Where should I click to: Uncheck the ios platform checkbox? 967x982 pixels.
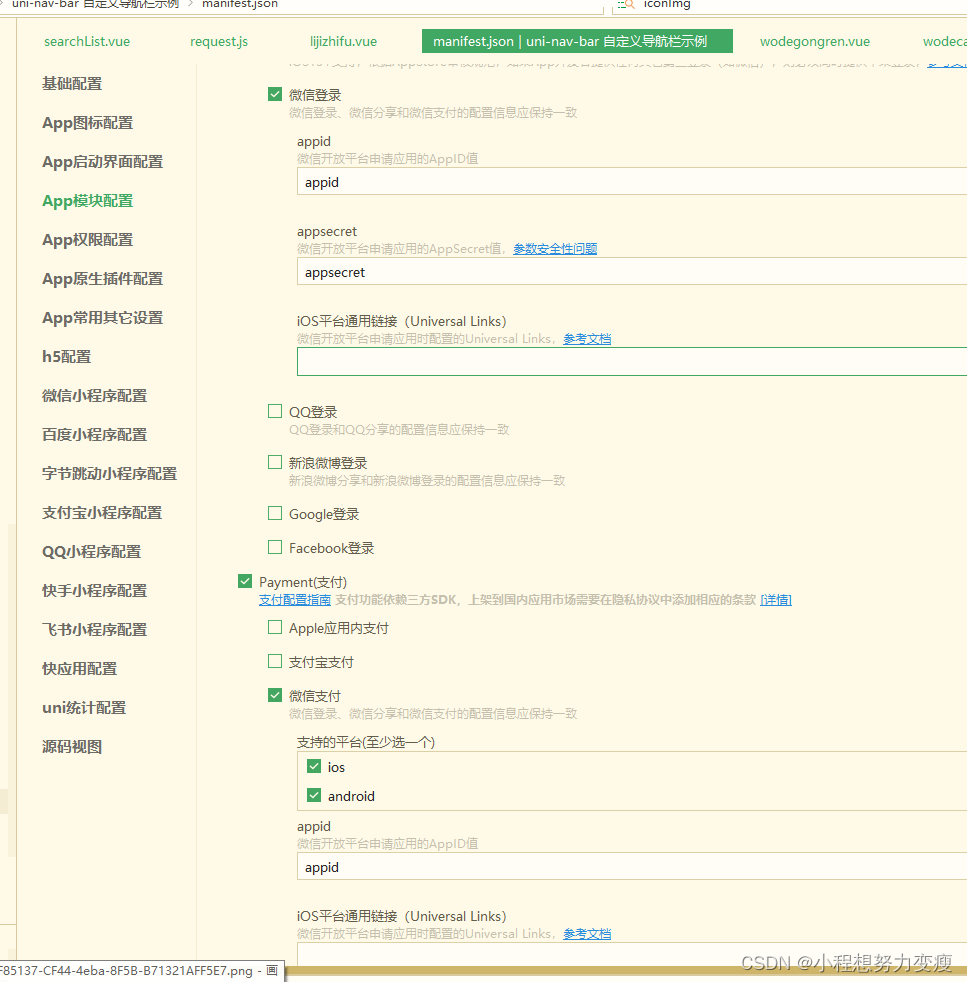click(x=314, y=767)
